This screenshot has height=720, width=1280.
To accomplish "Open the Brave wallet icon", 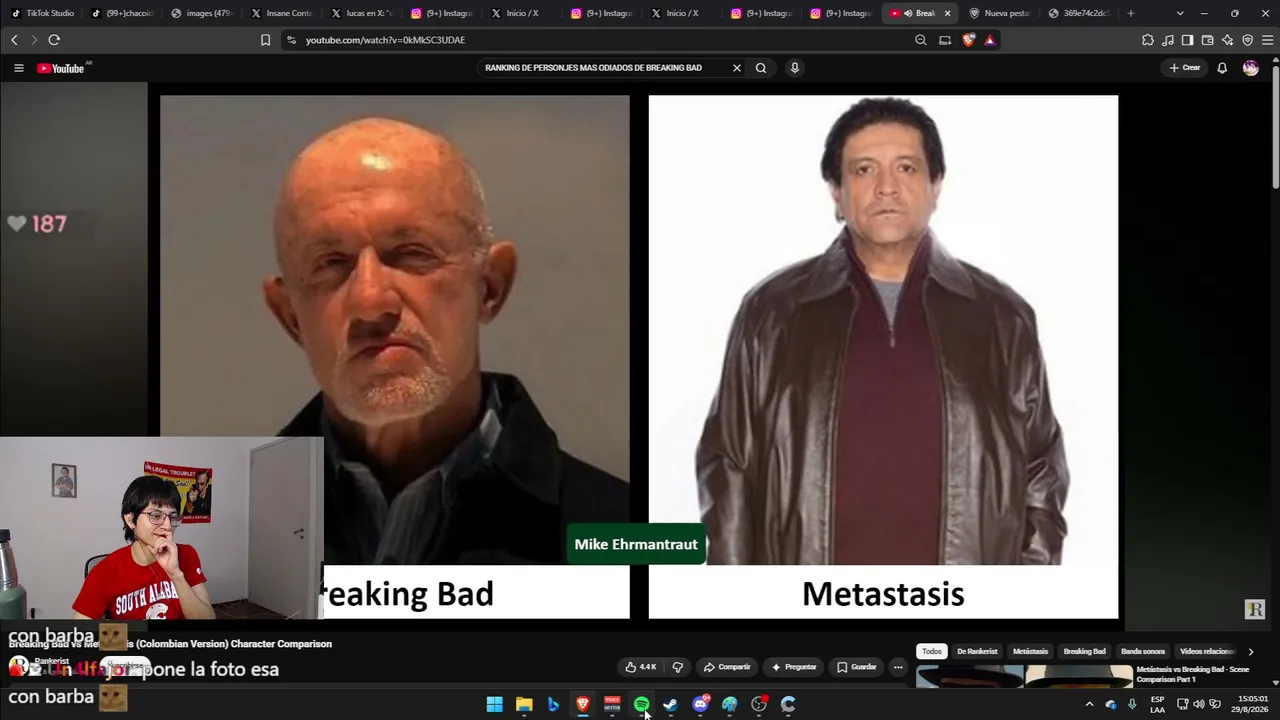I will [1208, 40].
